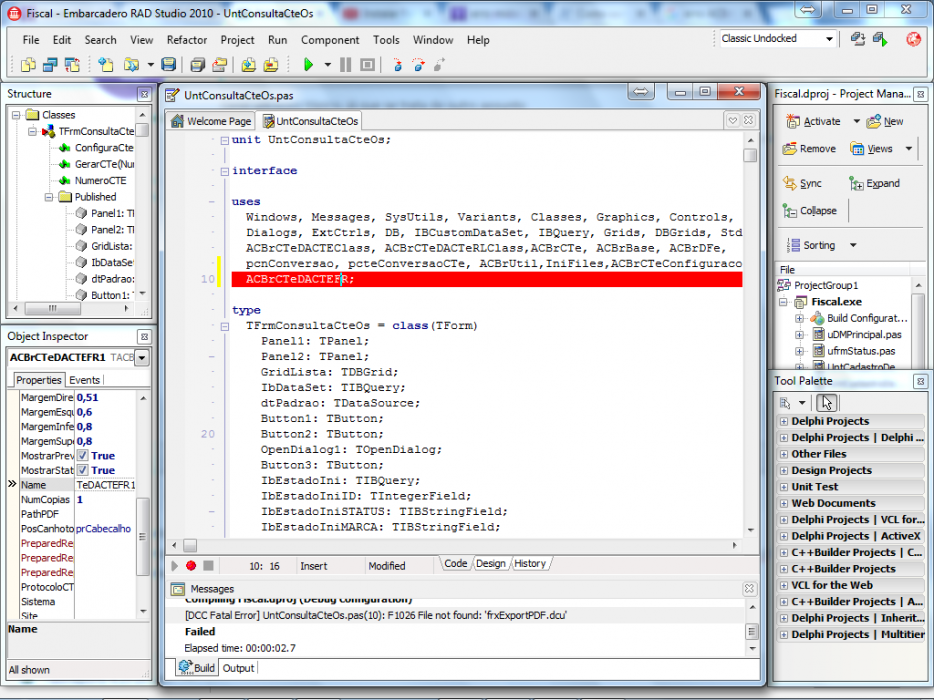Click the Tool Palette selection arrow icon
Image resolution: width=934 pixels, height=700 pixels.
point(827,403)
